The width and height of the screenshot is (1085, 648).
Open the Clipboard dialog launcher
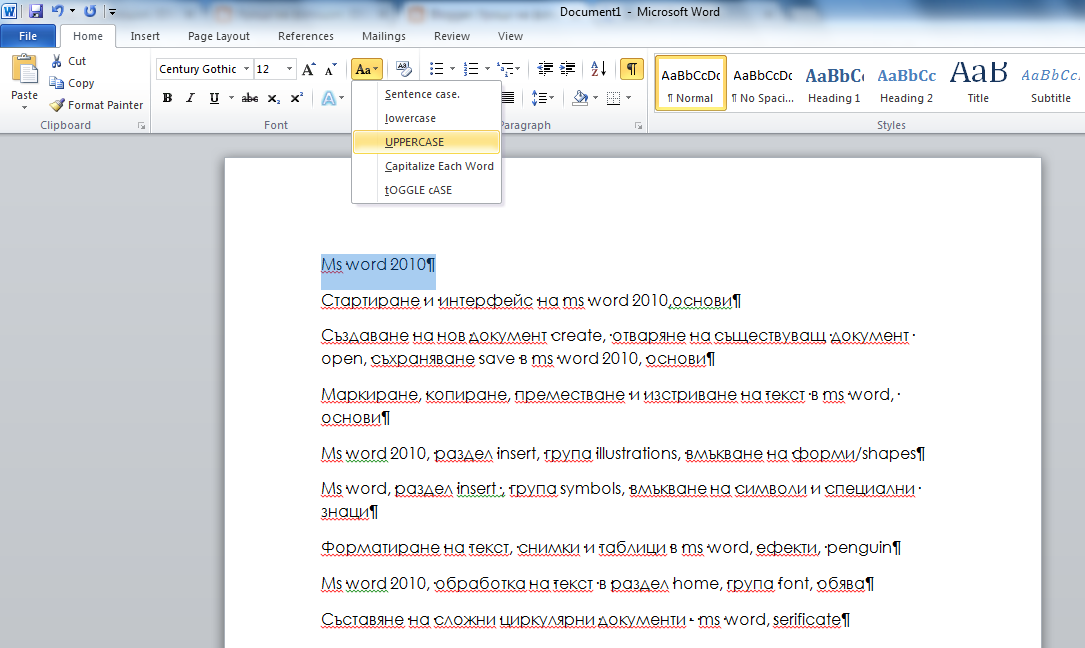[141, 126]
